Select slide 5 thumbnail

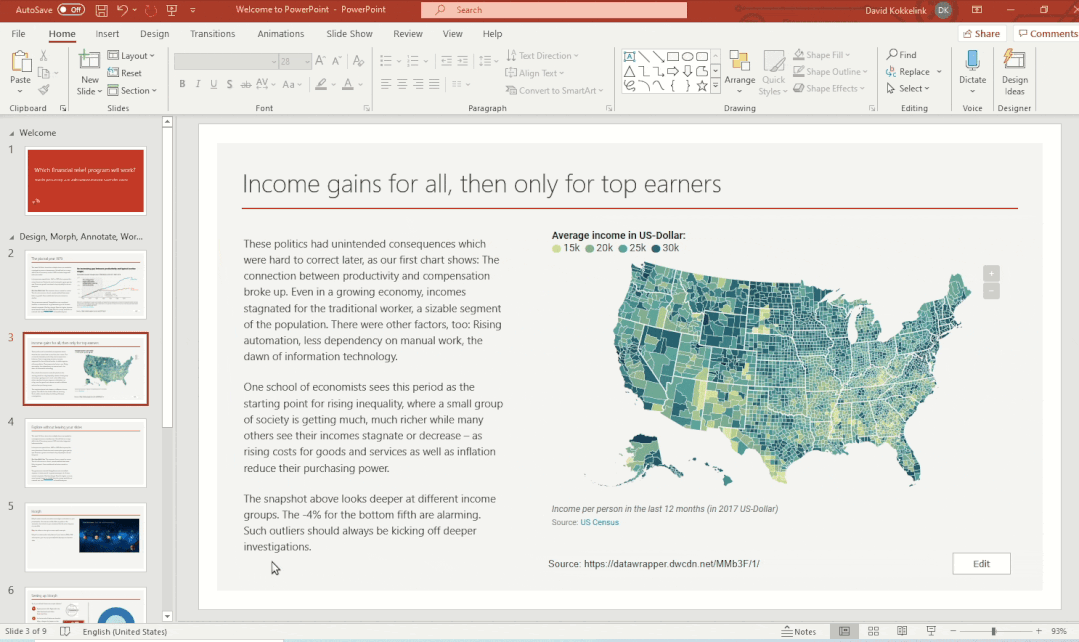(x=85, y=537)
